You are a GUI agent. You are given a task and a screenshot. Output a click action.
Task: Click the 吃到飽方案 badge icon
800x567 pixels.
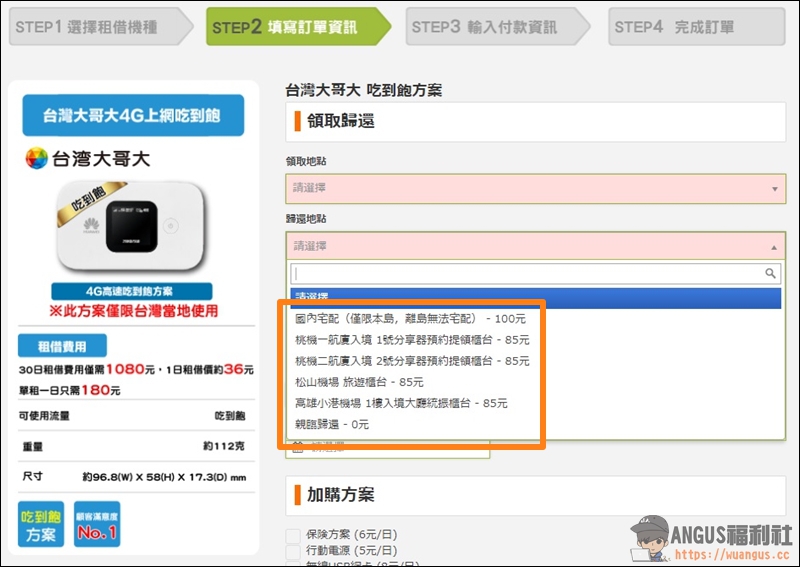click(x=41, y=525)
